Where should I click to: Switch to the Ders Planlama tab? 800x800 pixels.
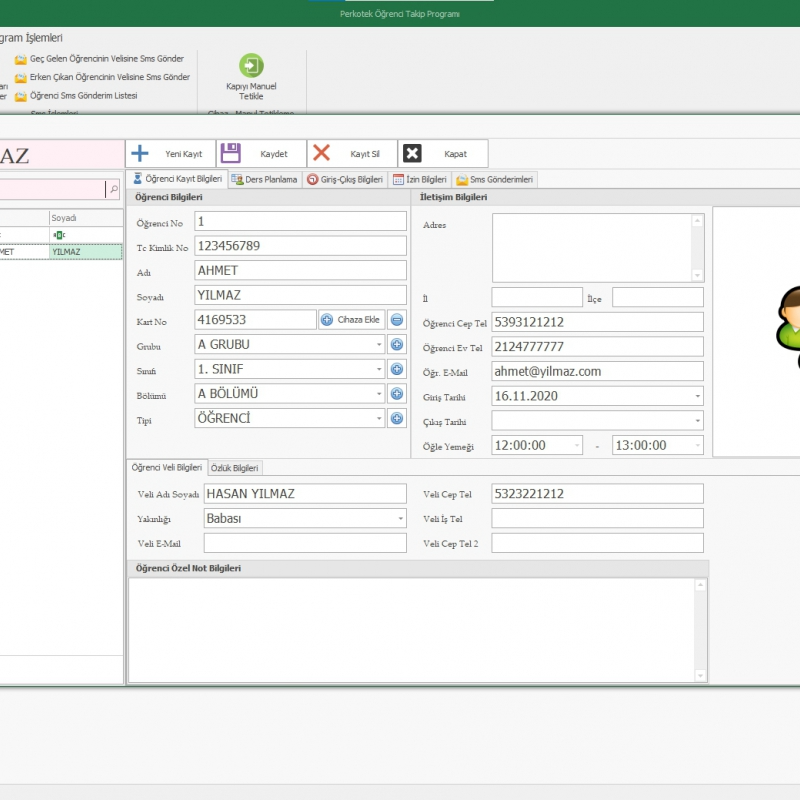[265, 180]
